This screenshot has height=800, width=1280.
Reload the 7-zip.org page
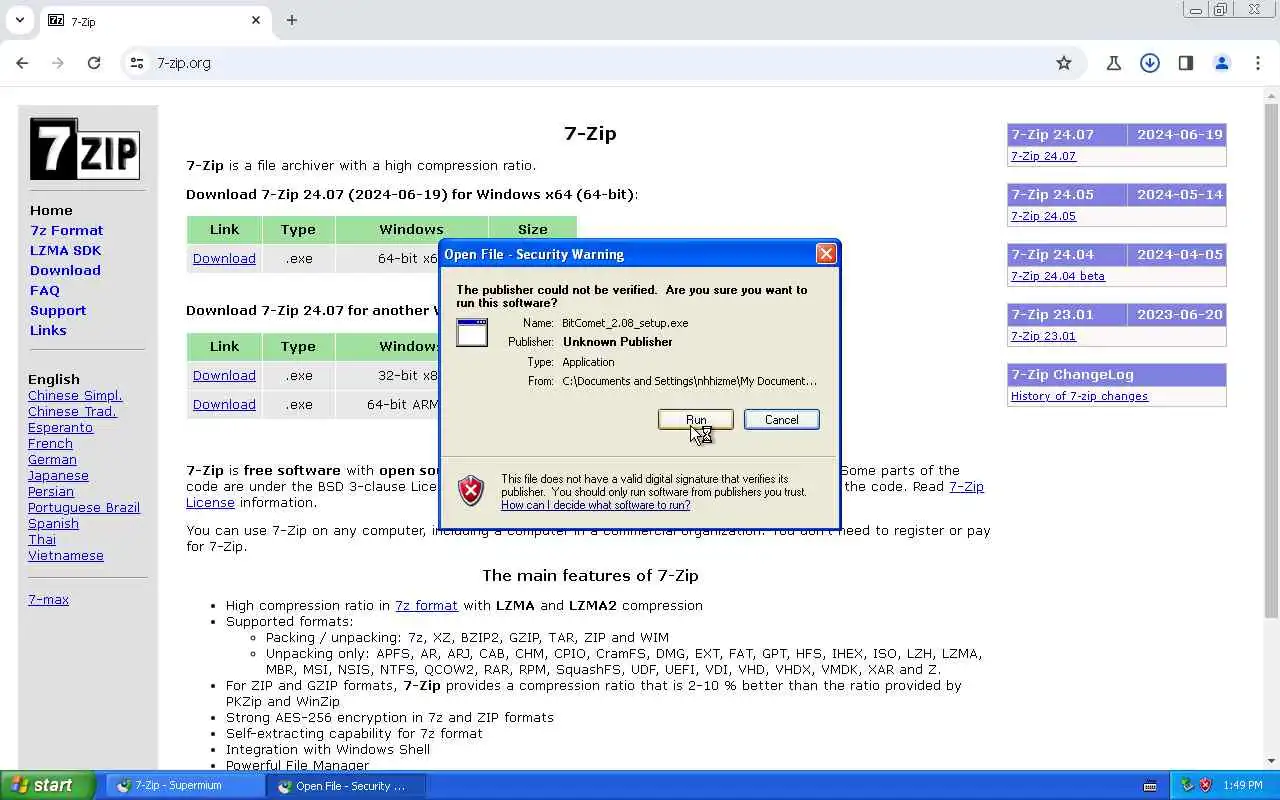(94, 63)
